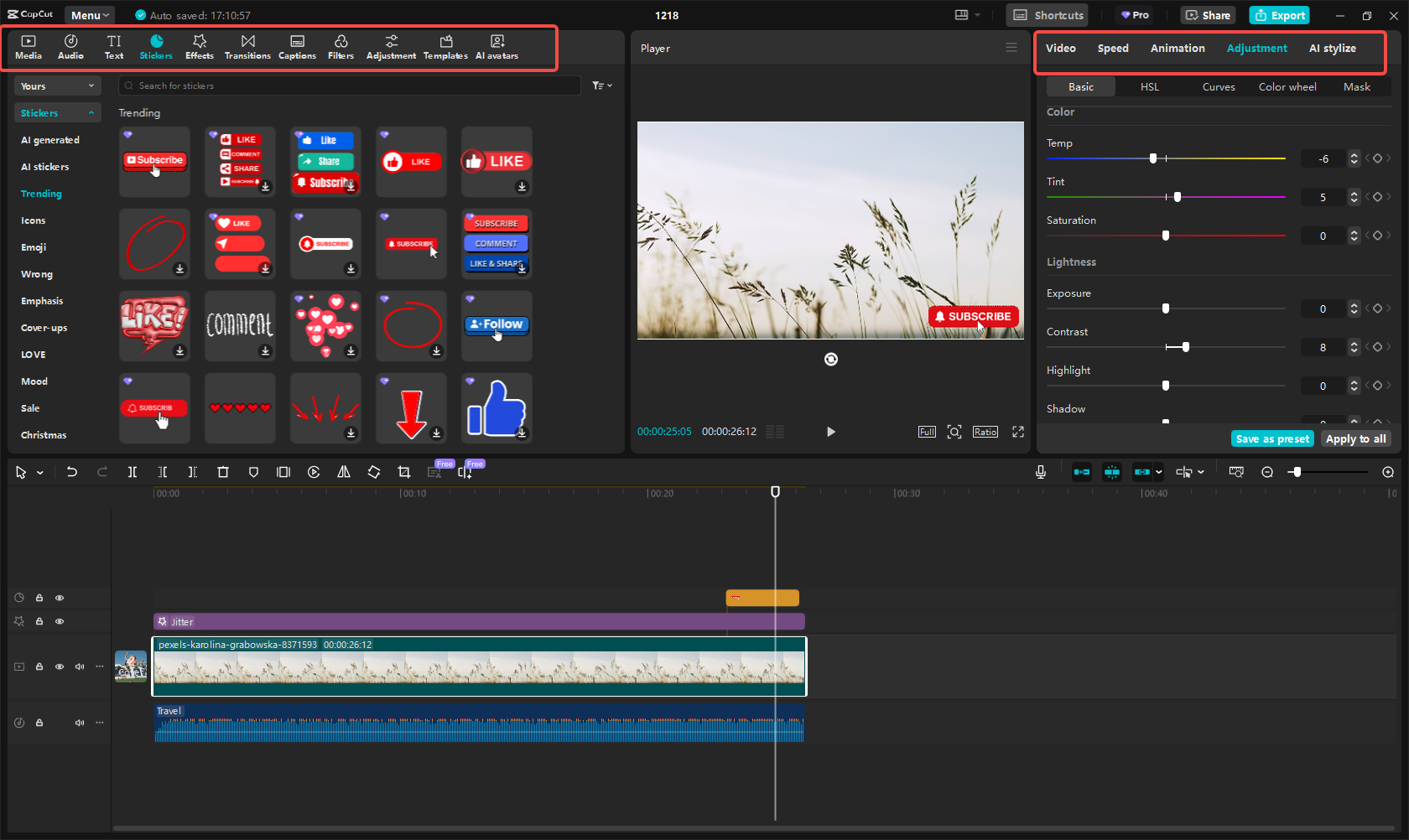Open the sticker filter dropdown beside the search bar
Viewport: 1409px width, 840px height.
tap(602, 86)
